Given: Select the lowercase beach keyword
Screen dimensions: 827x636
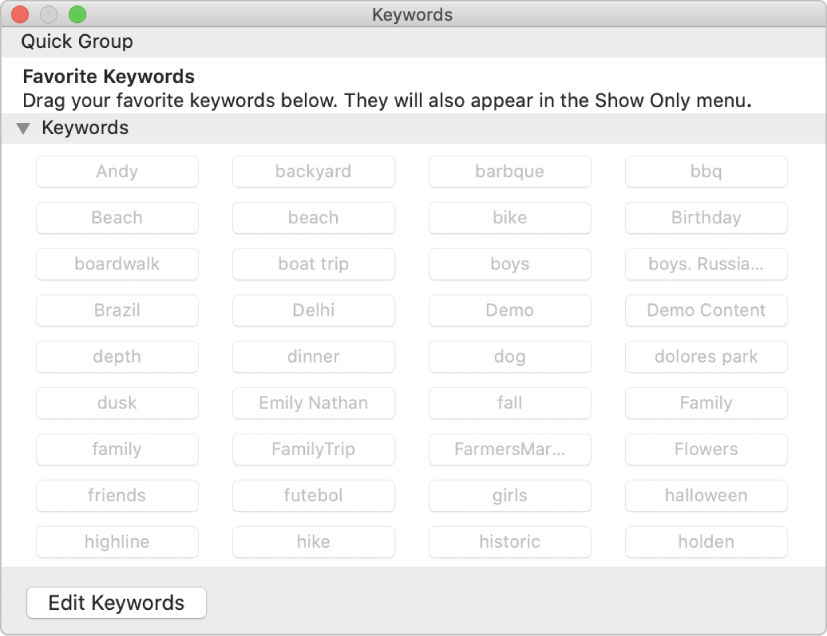Looking at the screenshot, I should (x=313, y=218).
